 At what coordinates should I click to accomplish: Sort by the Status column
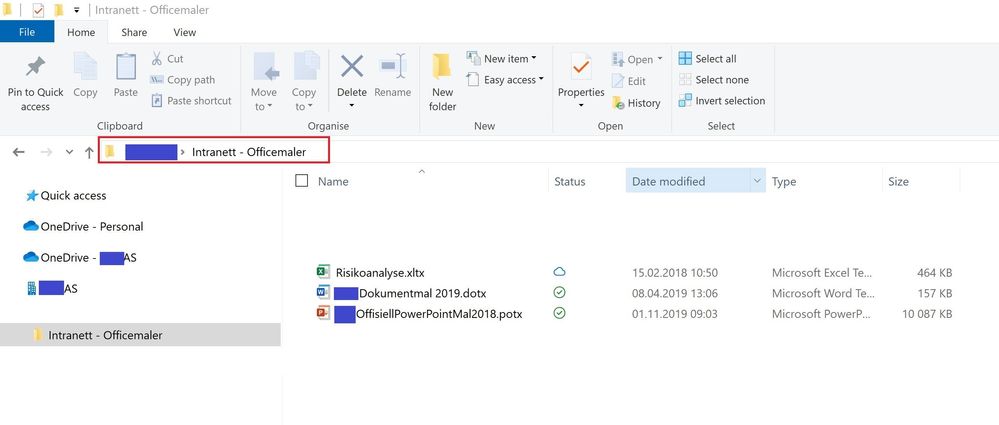click(x=570, y=182)
